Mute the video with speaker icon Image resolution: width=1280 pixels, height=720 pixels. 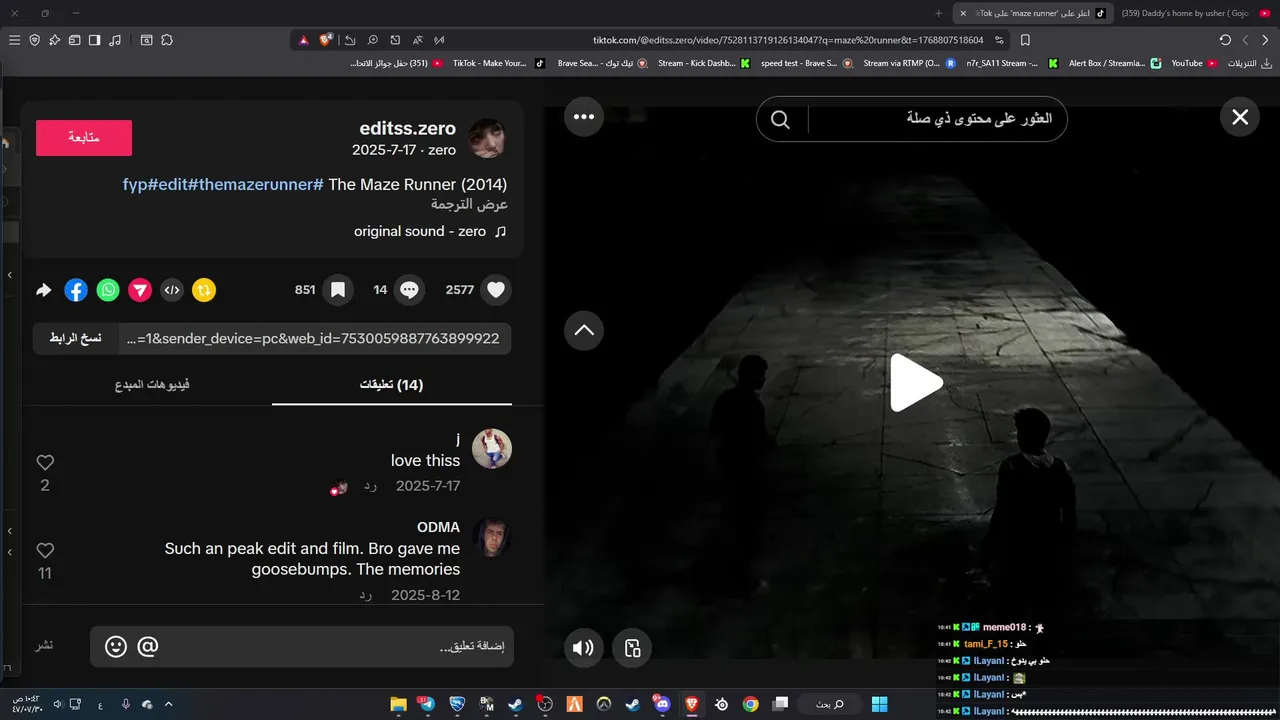click(x=584, y=648)
